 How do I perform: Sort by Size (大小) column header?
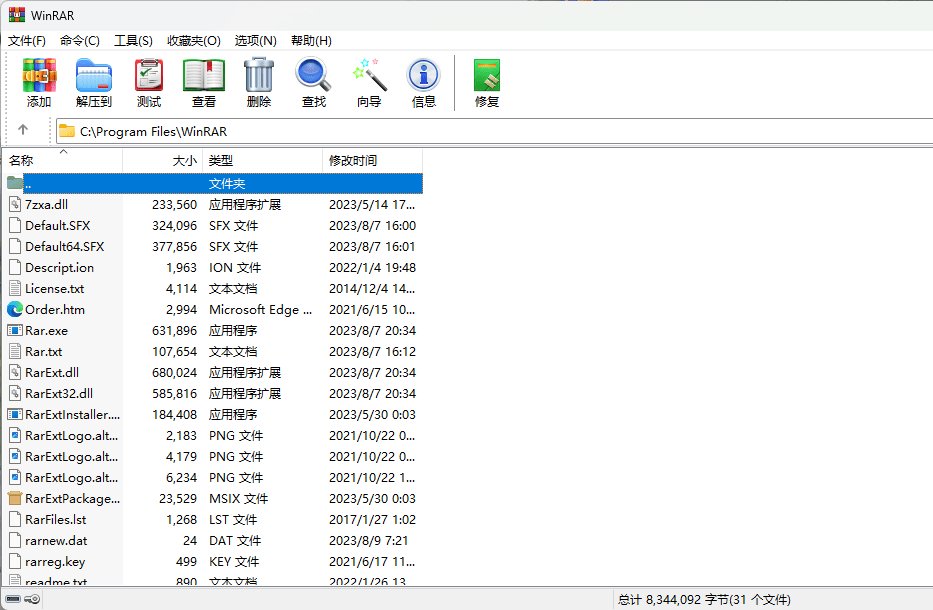(162, 161)
